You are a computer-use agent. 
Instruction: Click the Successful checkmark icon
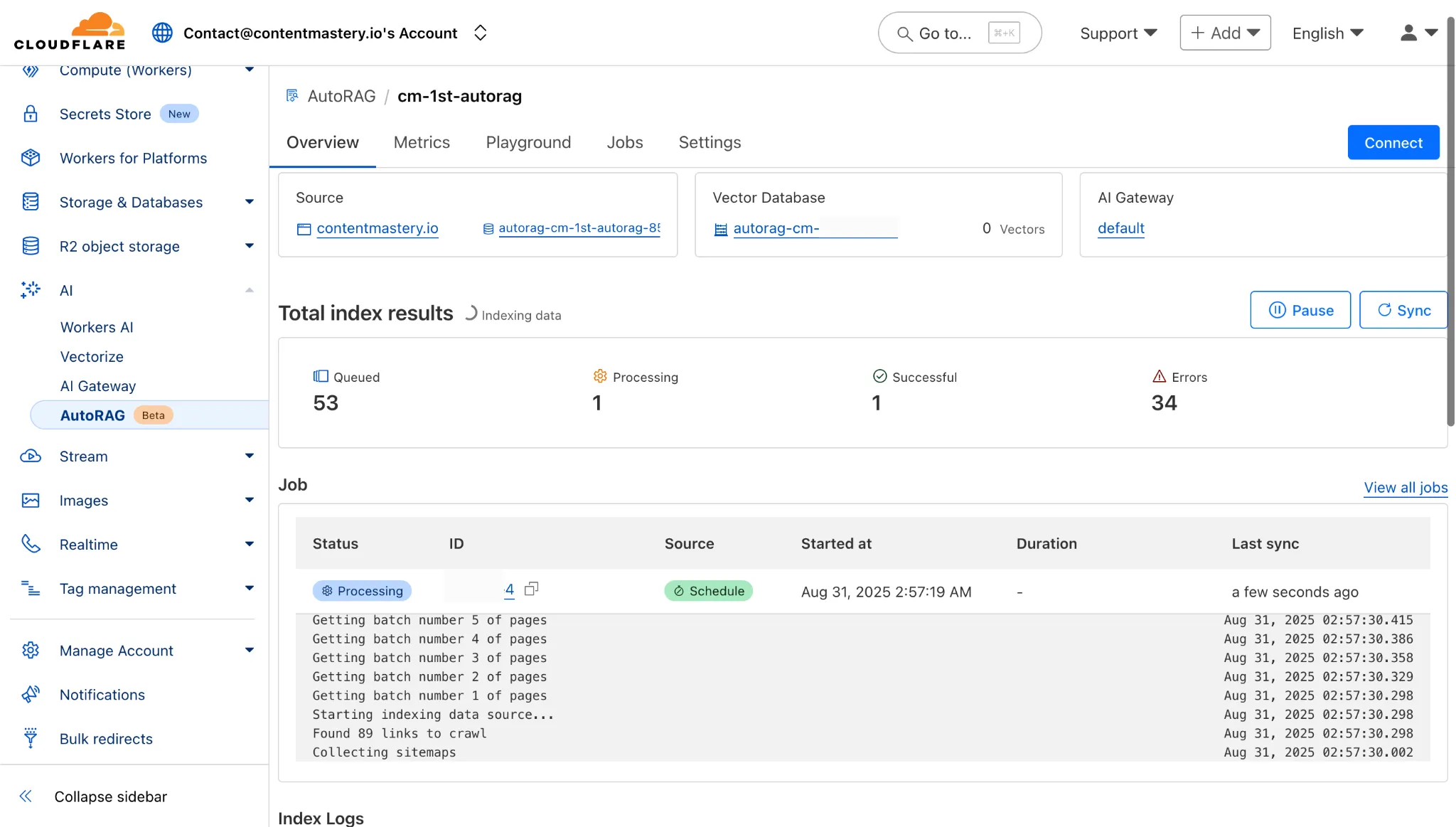(879, 376)
